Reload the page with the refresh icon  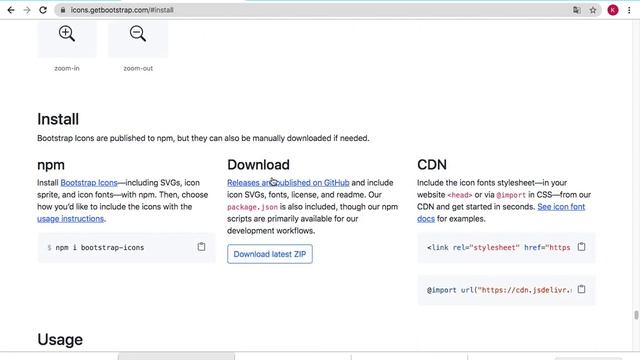pyautogui.click(x=43, y=10)
